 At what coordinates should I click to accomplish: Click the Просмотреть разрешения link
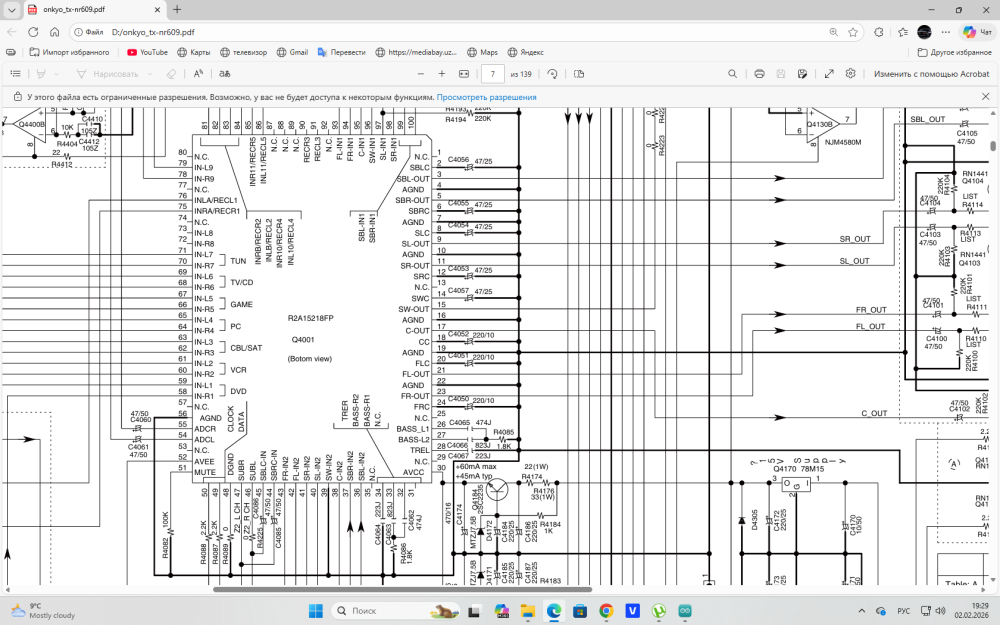[486, 97]
